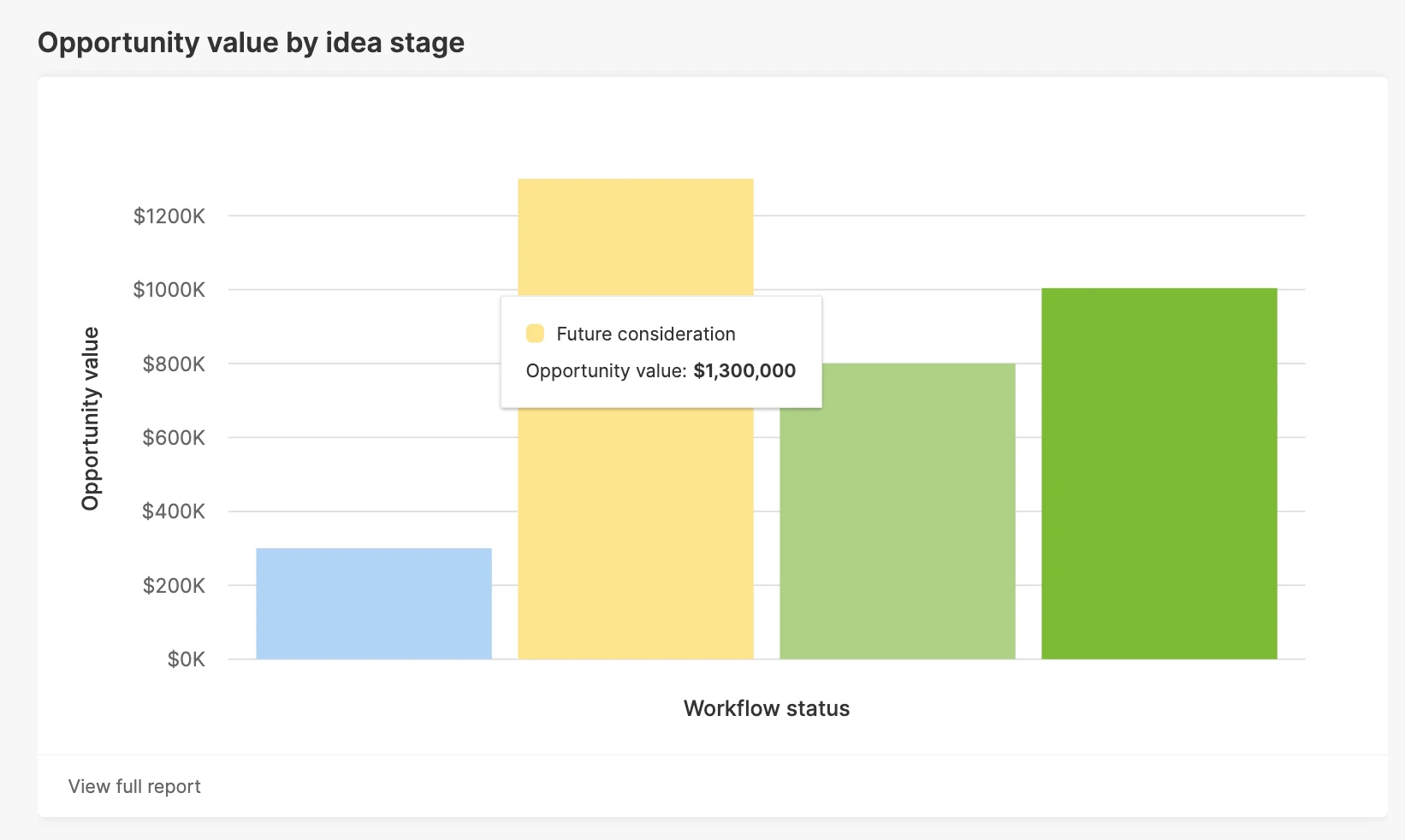Select the $600K axis tick label
The image size is (1405, 840).
coord(175,437)
